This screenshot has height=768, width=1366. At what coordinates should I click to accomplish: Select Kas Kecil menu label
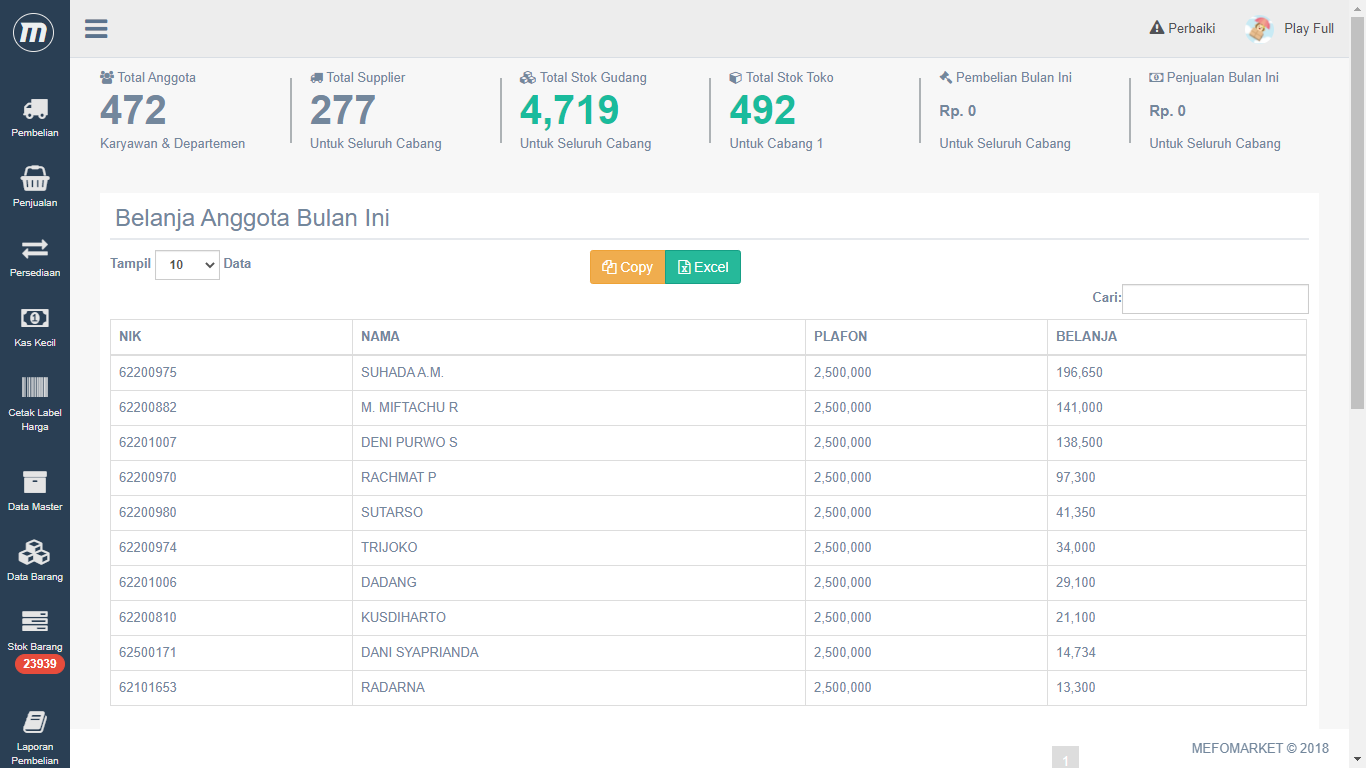pyautogui.click(x=35, y=343)
